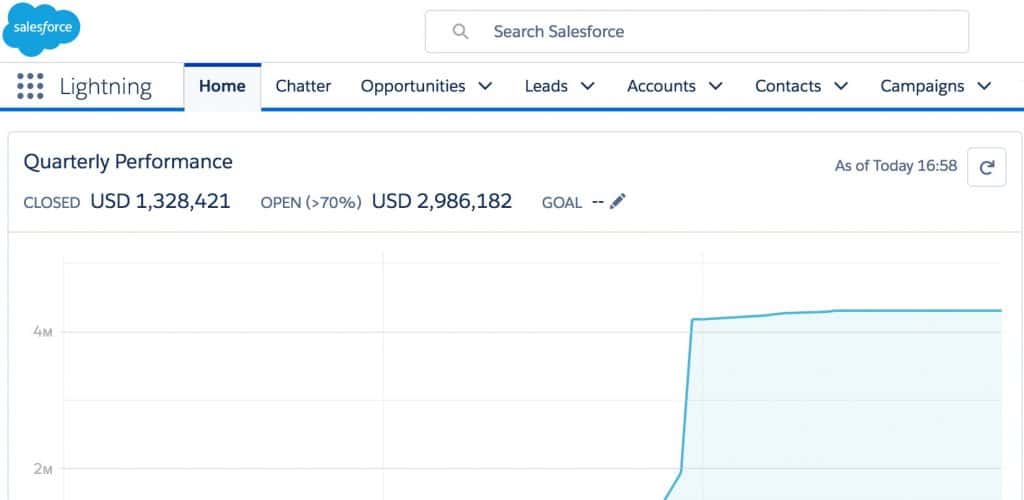Expand the Campaigns tab dropdown chevron

tap(984, 86)
